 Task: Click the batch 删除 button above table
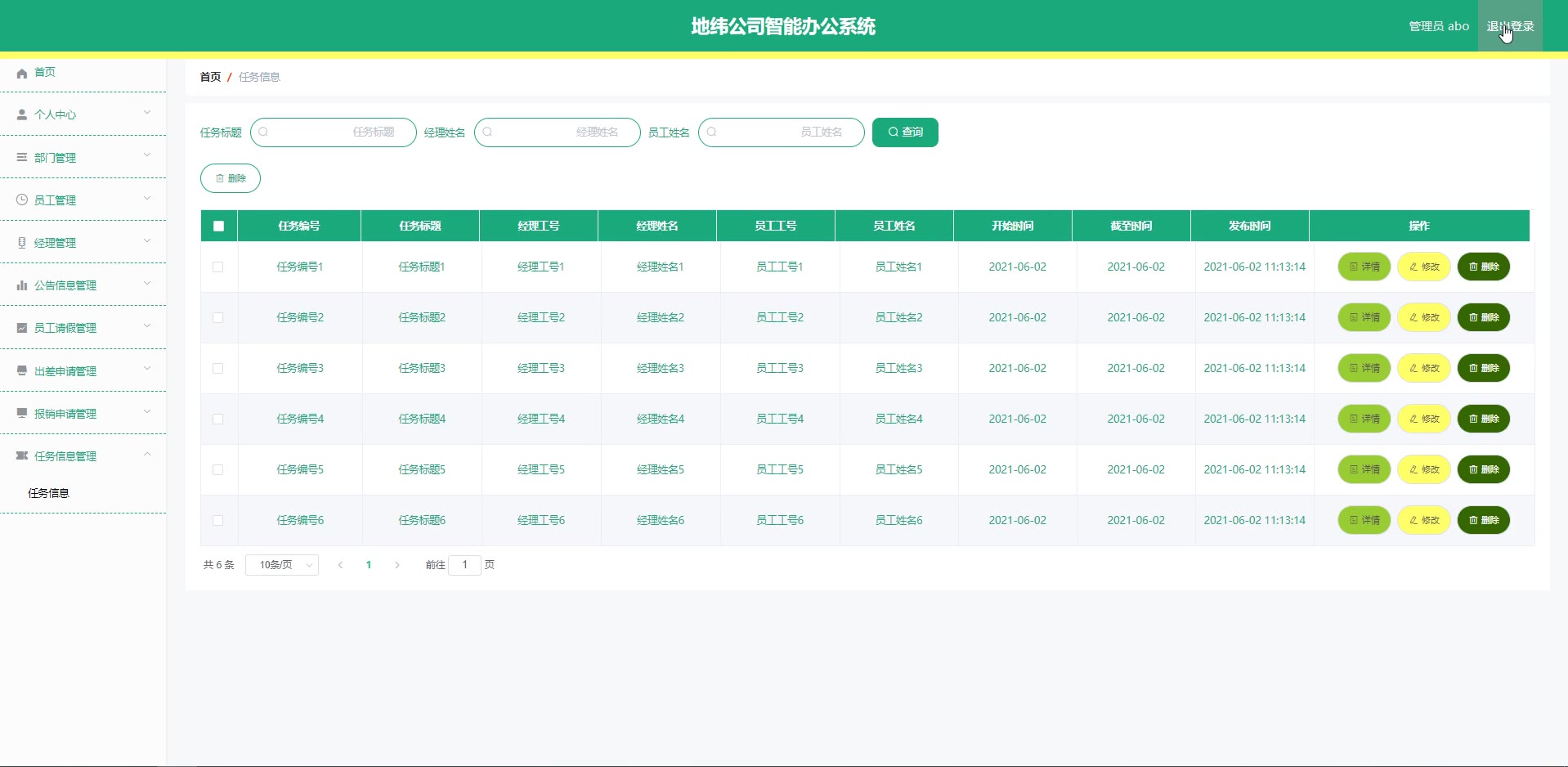(x=231, y=178)
